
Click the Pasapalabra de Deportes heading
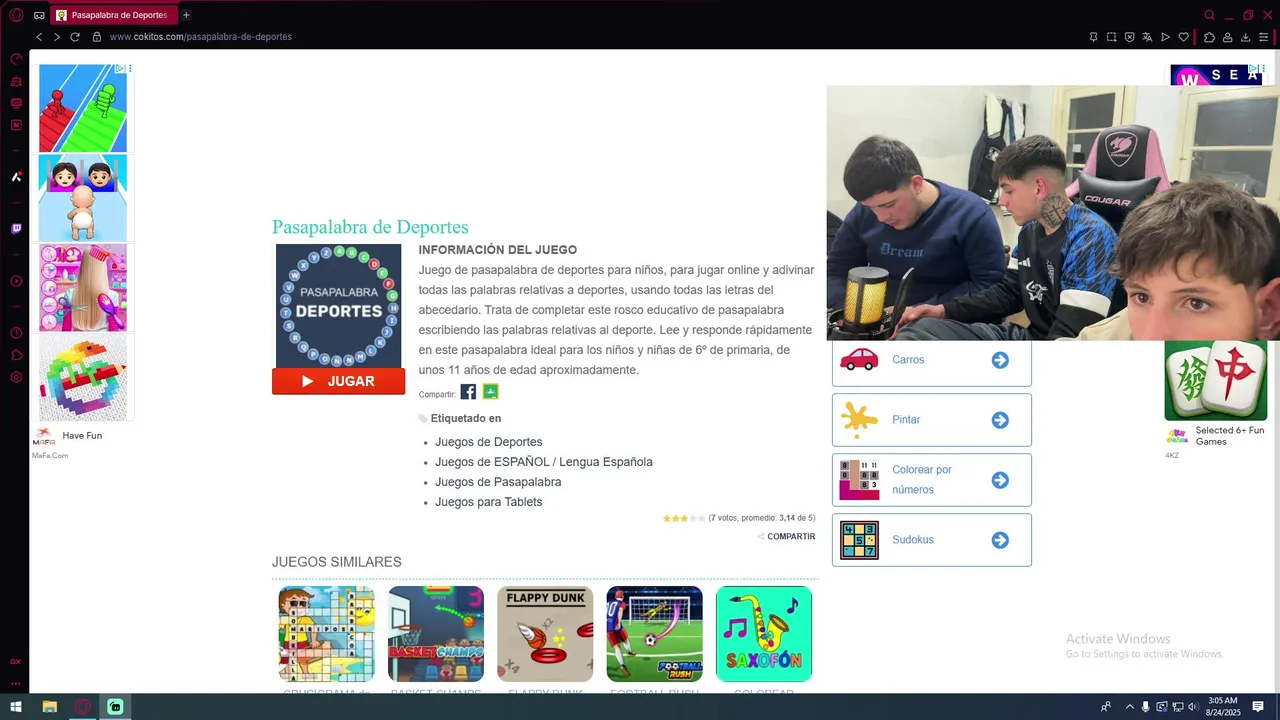(370, 227)
